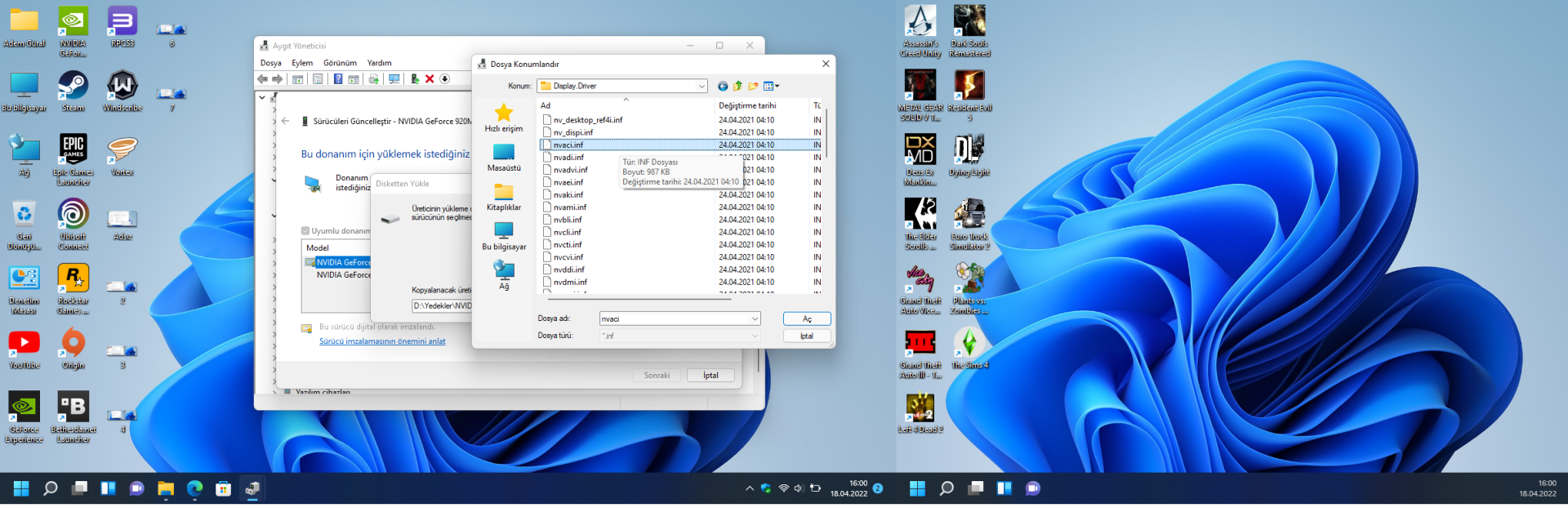Select Left 4 Dead 2 desktop icon
1568x508 pixels.
[x=920, y=413]
